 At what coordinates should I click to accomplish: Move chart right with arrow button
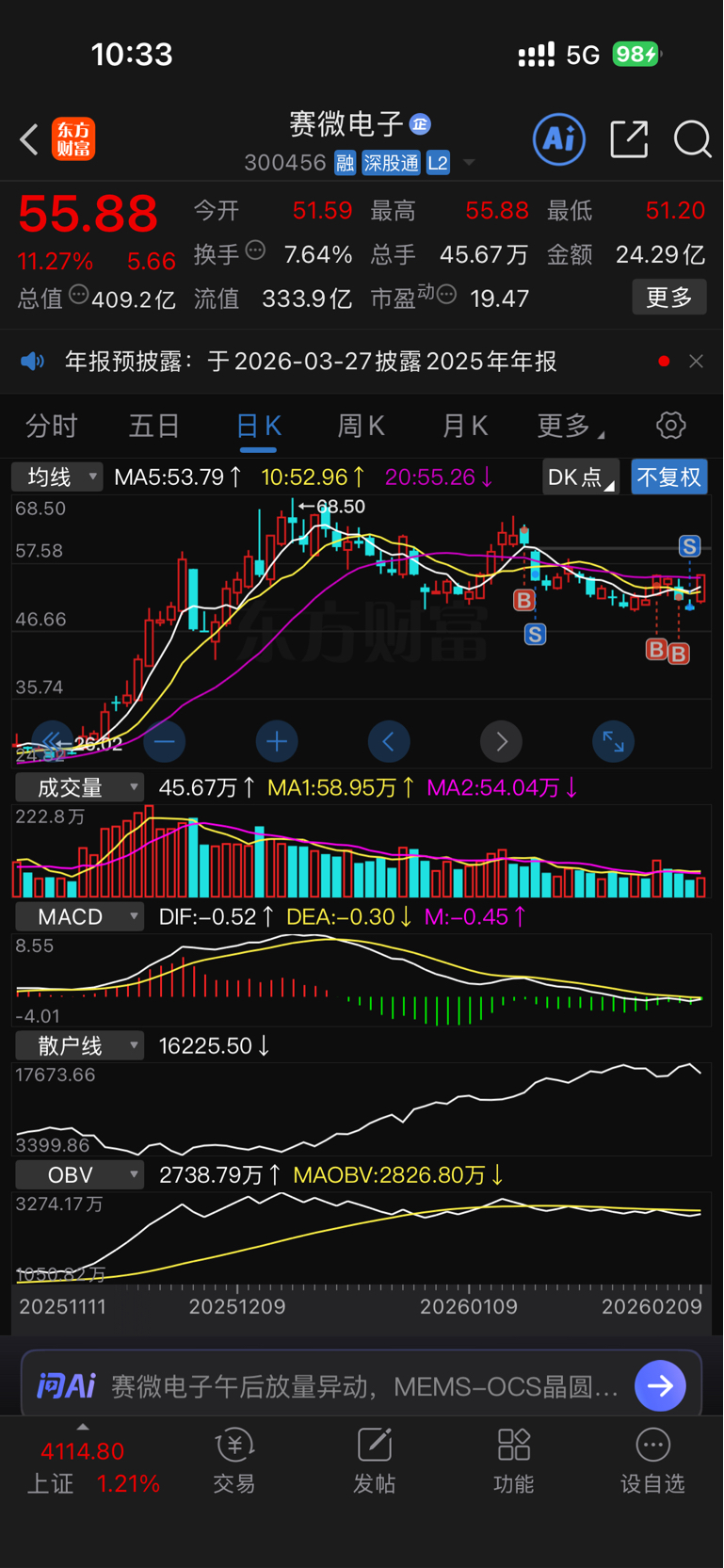coord(502,742)
